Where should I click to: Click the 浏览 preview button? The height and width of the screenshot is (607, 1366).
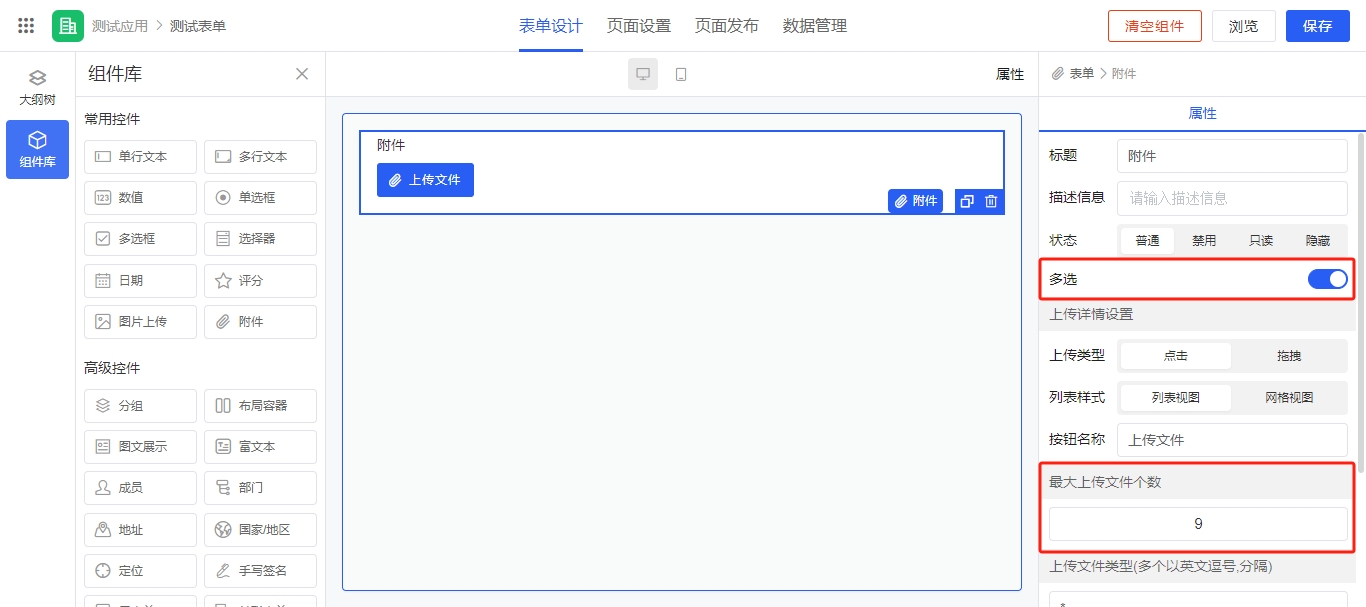coord(1243,26)
